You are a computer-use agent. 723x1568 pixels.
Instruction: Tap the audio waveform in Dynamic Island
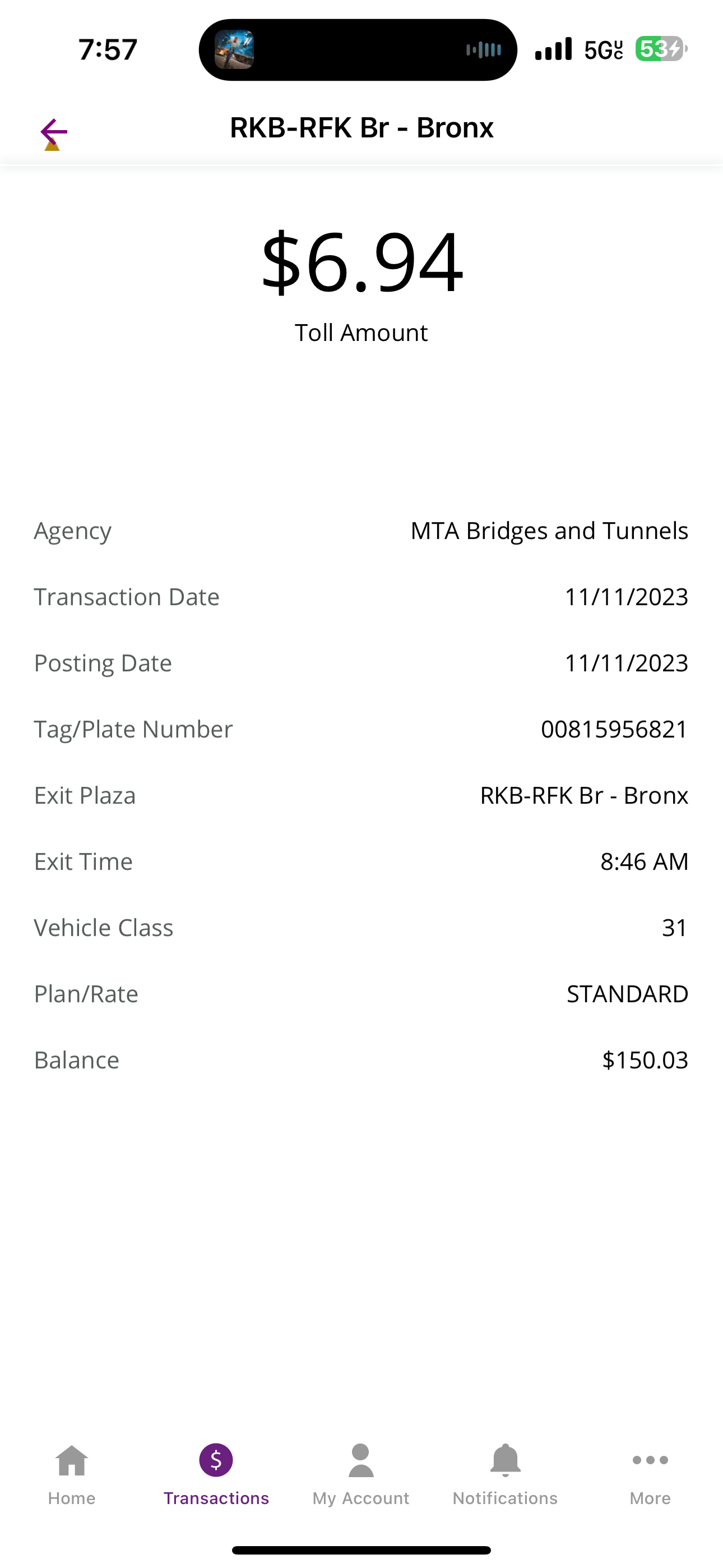[484, 50]
